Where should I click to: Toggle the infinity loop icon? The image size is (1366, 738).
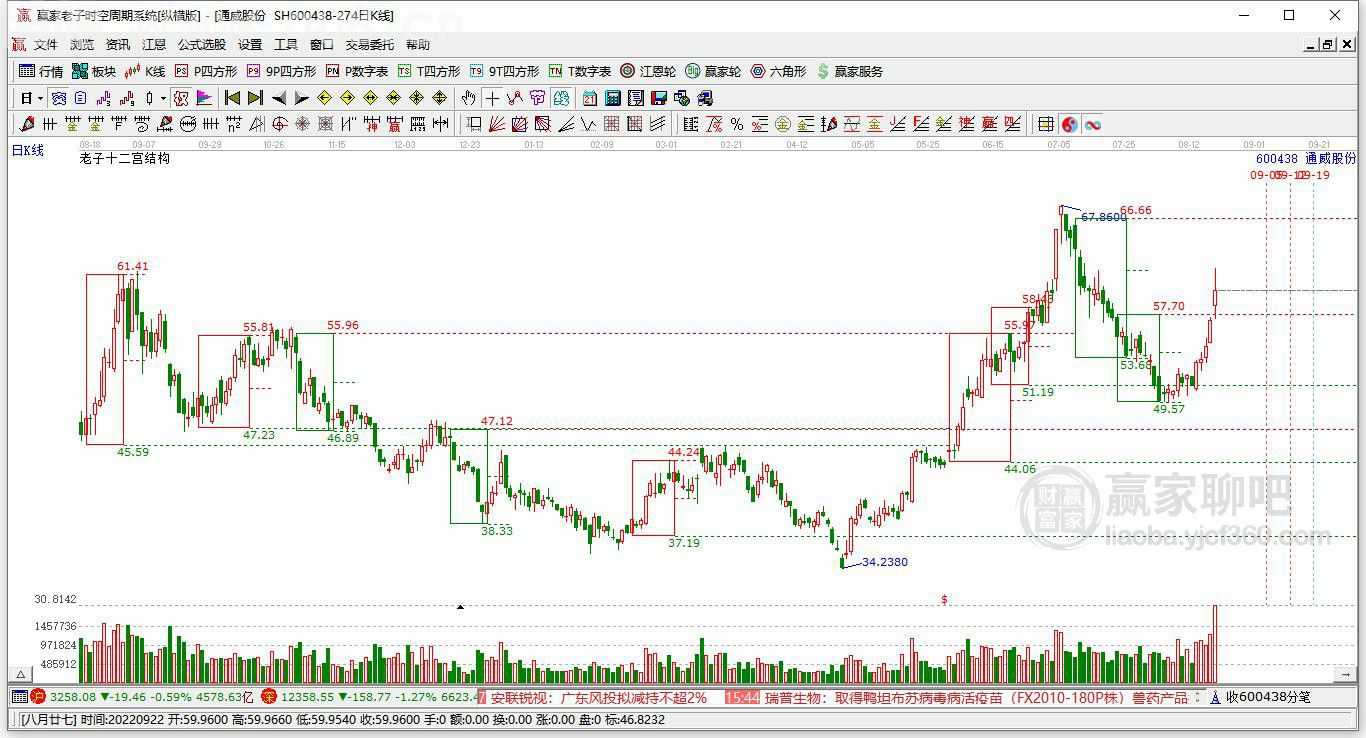coord(1093,124)
